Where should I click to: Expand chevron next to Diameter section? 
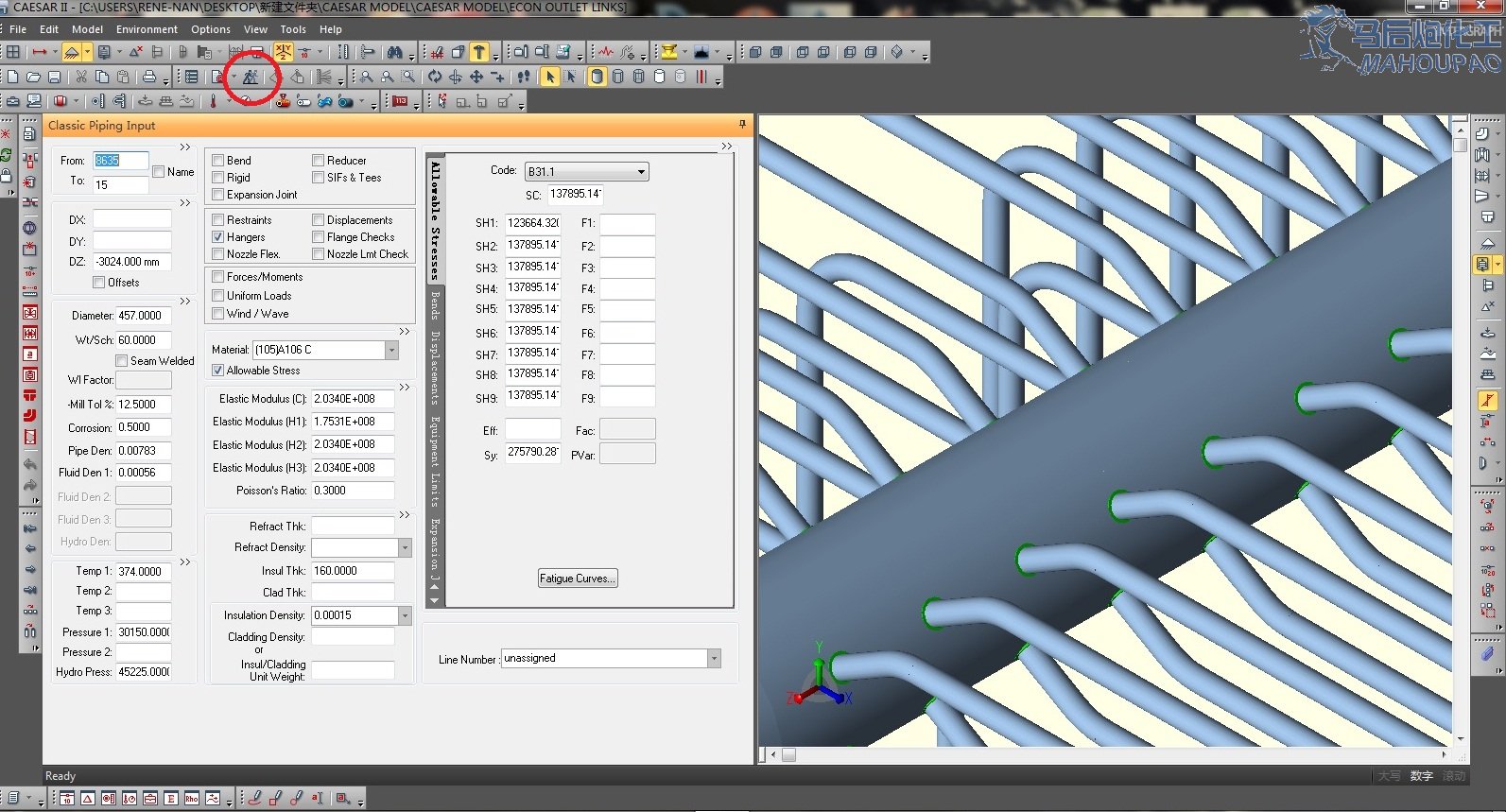click(x=185, y=302)
